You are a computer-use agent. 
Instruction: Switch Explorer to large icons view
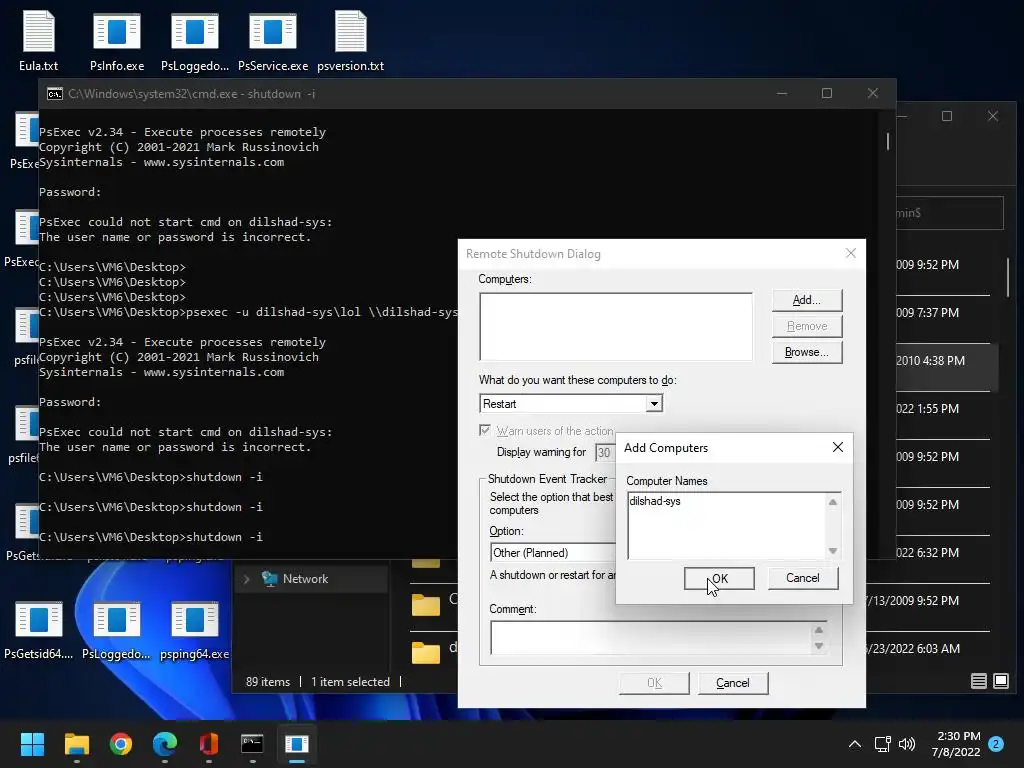click(1000, 681)
